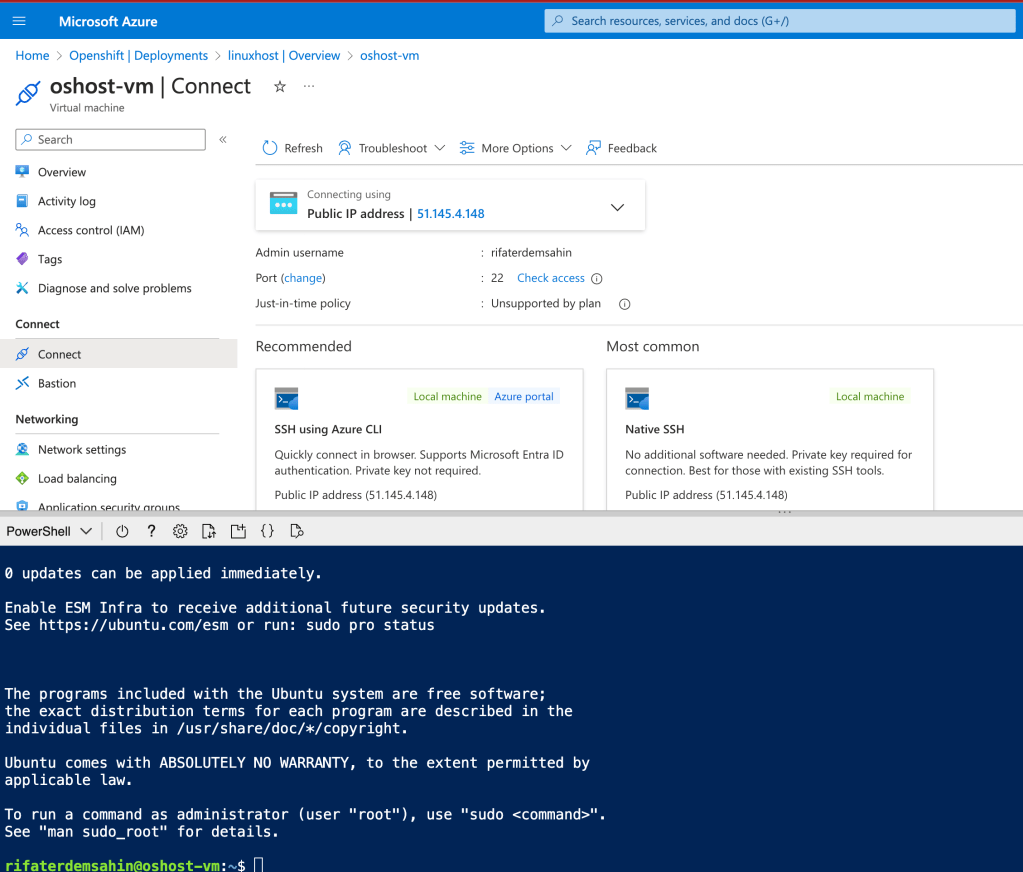Open Diagnose and solve problems
Image resolution: width=1023 pixels, height=872 pixels.
coord(115,288)
